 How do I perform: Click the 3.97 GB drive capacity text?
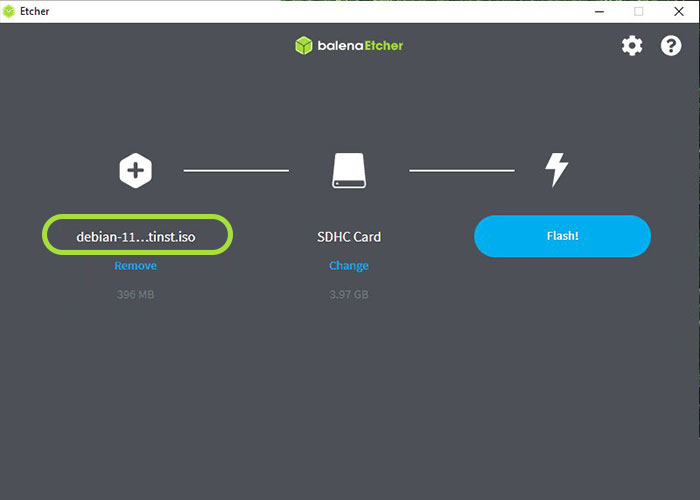pos(349,295)
